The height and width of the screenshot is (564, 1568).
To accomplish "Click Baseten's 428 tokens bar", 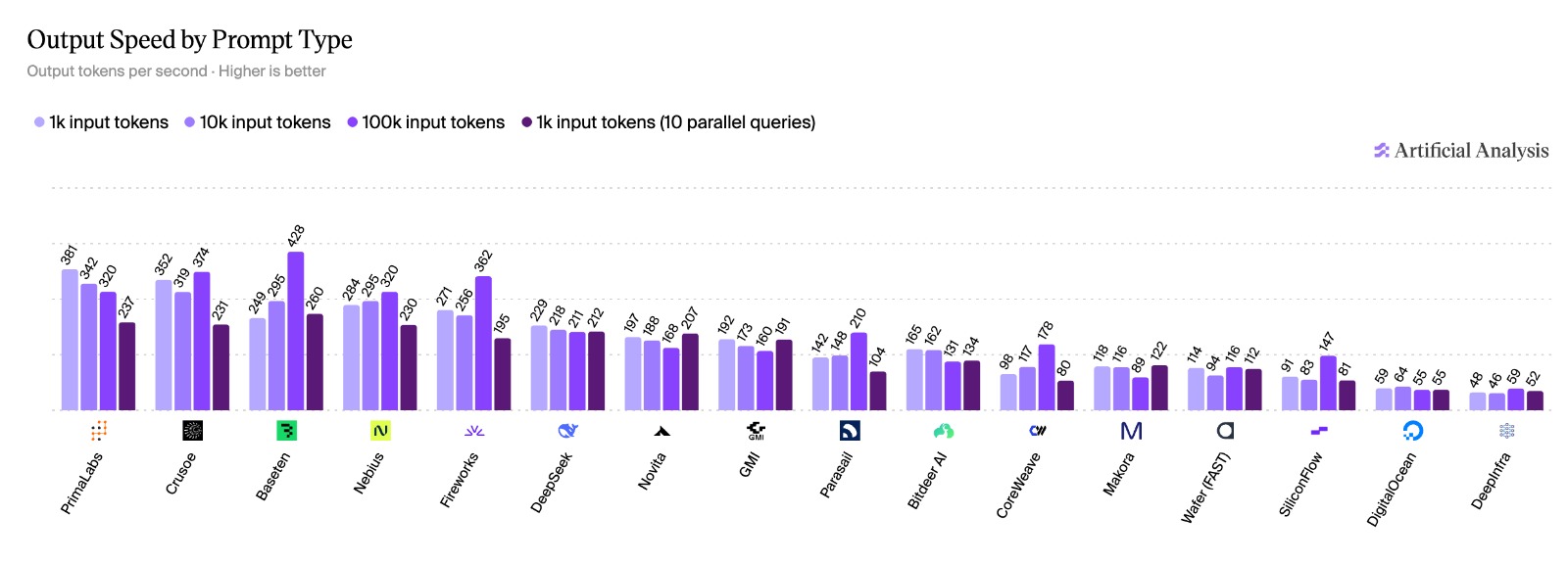I will pyautogui.click(x=296, y=331).
